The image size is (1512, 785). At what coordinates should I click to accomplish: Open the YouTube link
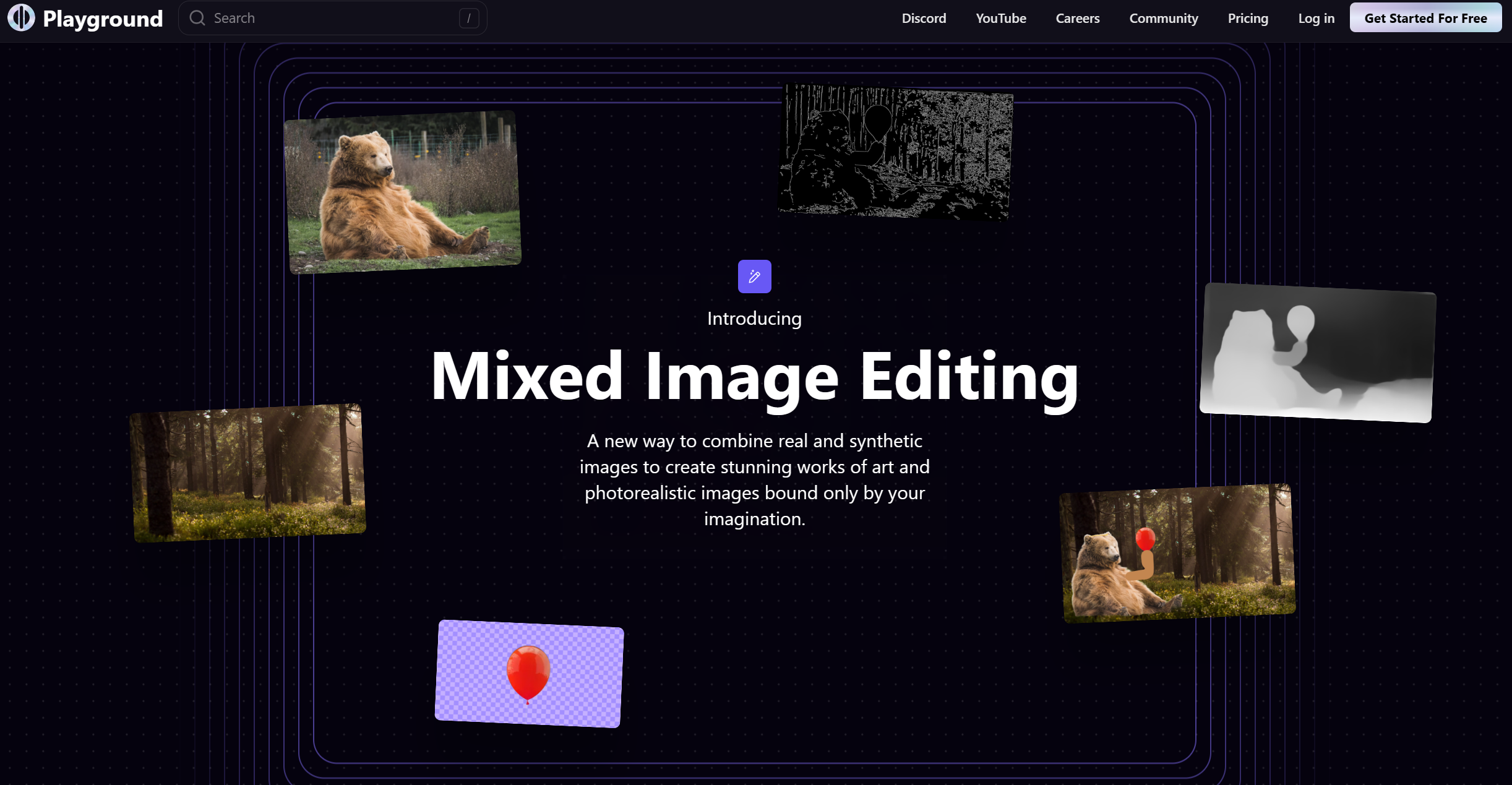coord(1000,19)
